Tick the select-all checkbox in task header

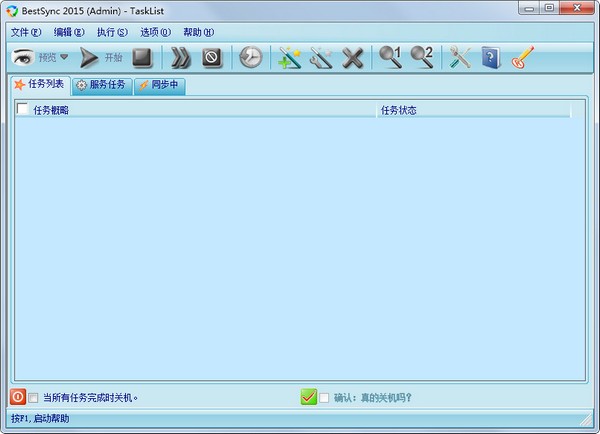[x=23, y=109]
